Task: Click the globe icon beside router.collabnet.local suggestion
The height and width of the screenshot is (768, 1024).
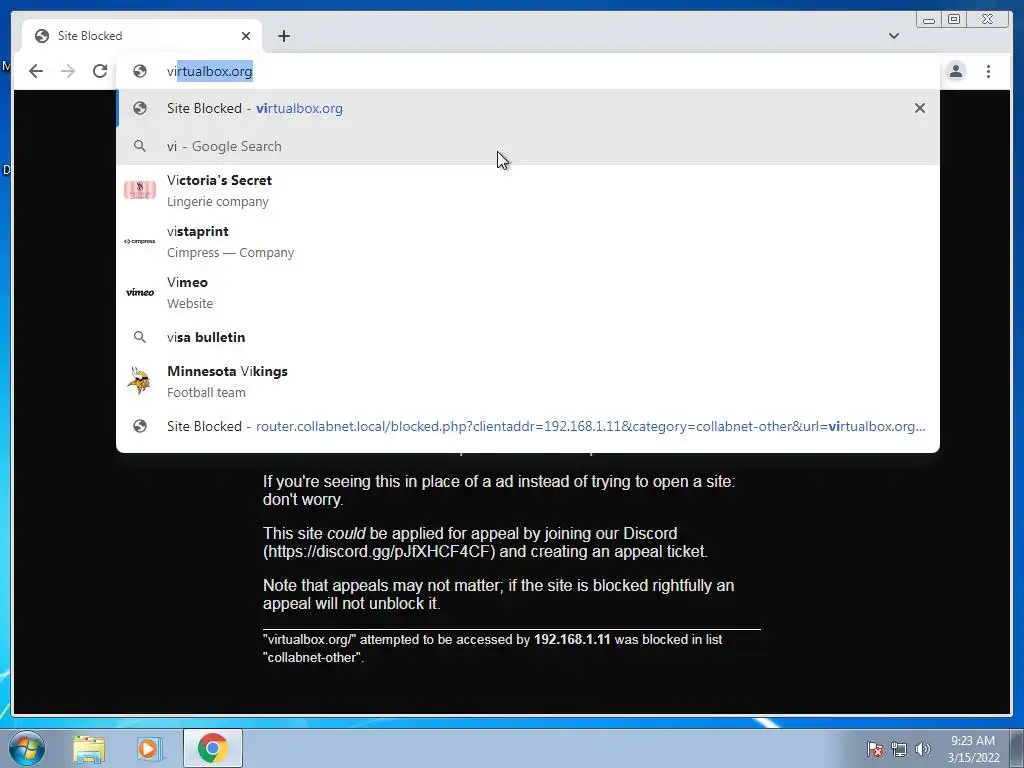Action: tap(140, 426)
